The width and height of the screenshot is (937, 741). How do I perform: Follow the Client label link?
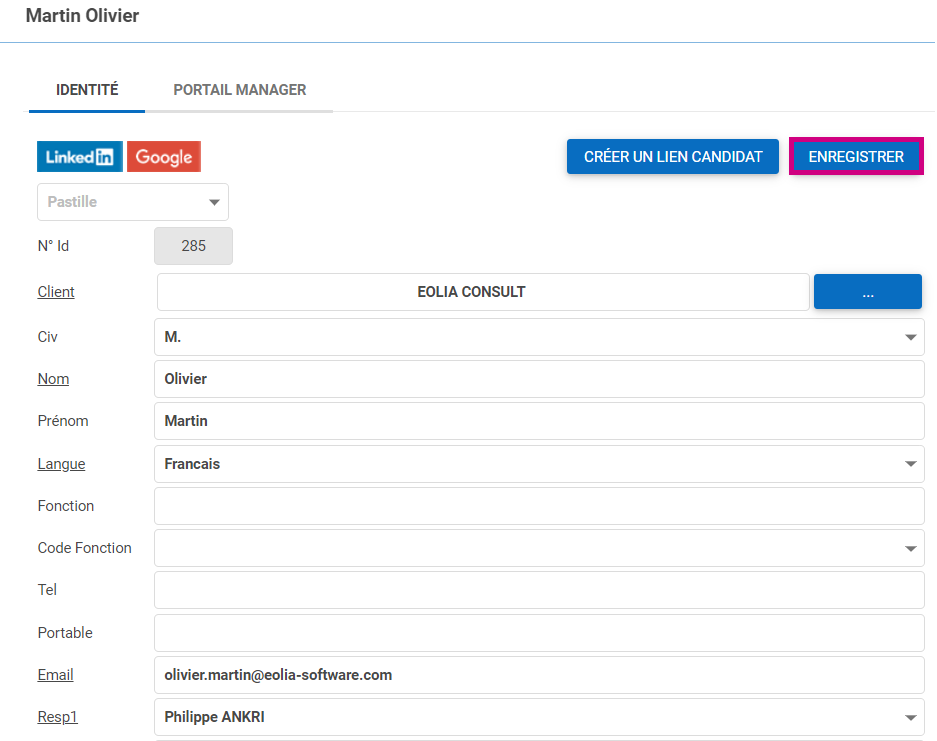point(56,292)
